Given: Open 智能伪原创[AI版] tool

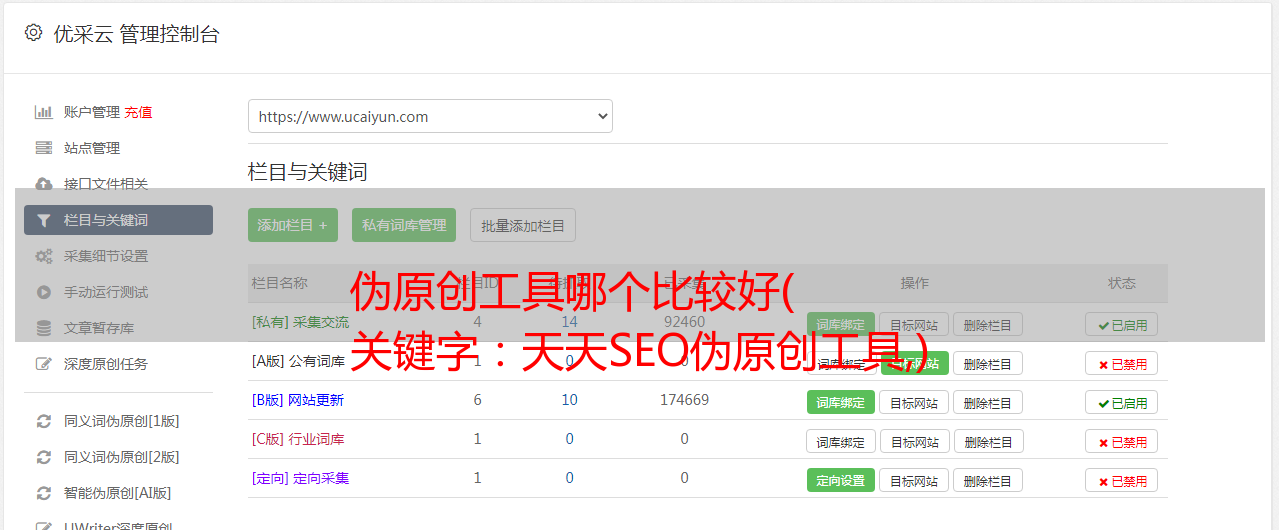Looking at the screenshot, I should coord(118,493).
